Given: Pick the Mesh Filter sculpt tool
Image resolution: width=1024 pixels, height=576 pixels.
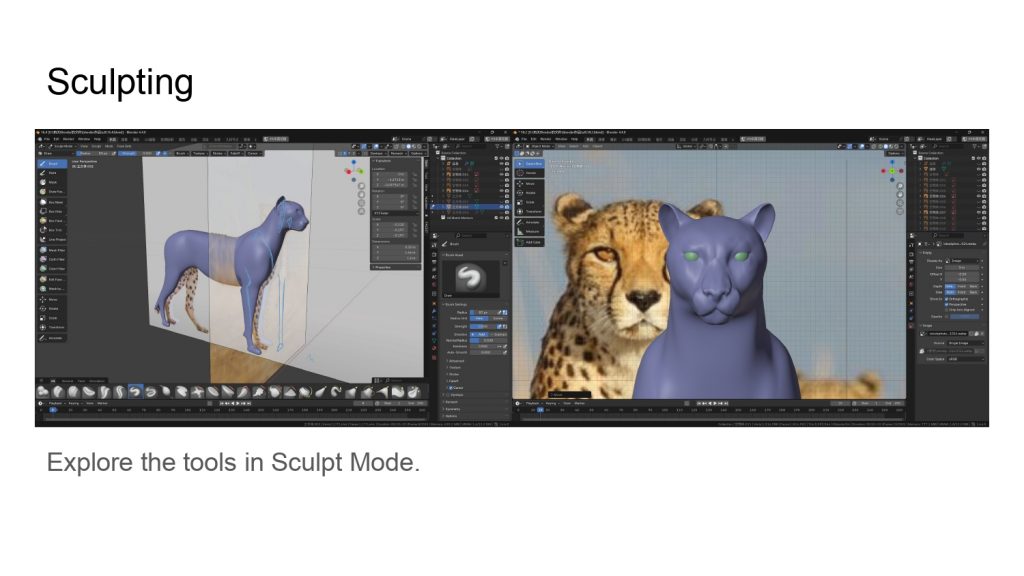Looking at the screenshot, I should point(55,250).
